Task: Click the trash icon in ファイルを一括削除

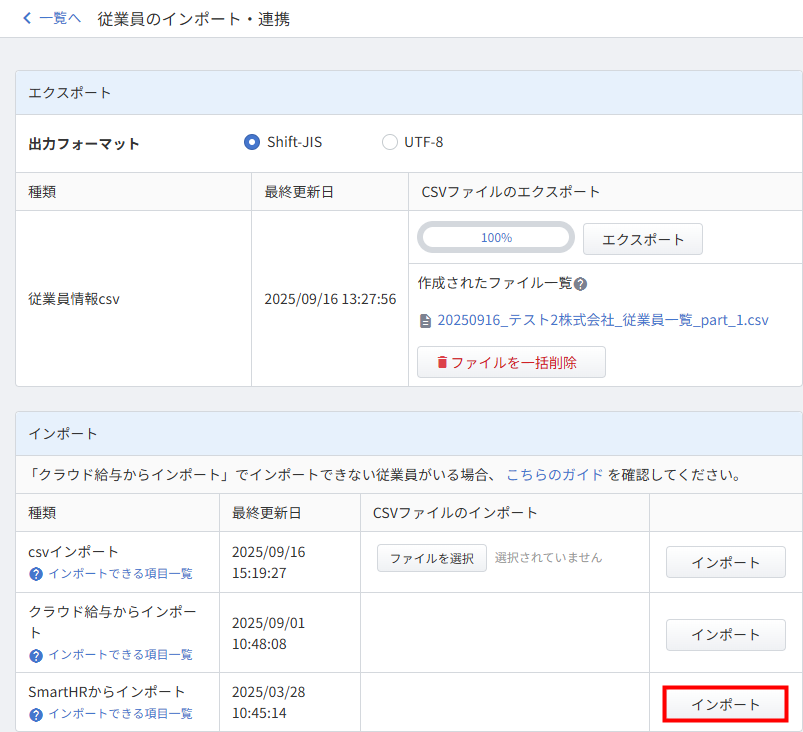Action: [441, 363]
